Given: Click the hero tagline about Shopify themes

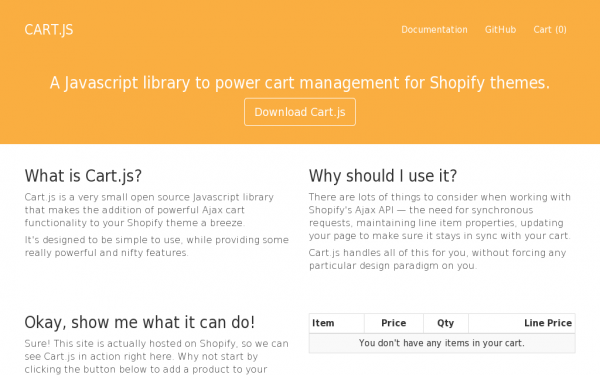Looking at the screenshot, I should [x=300, y=83].
